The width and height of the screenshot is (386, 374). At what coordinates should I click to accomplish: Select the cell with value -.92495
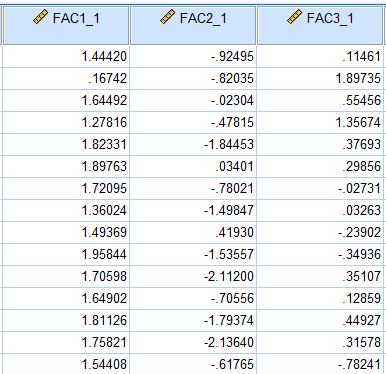193,57
